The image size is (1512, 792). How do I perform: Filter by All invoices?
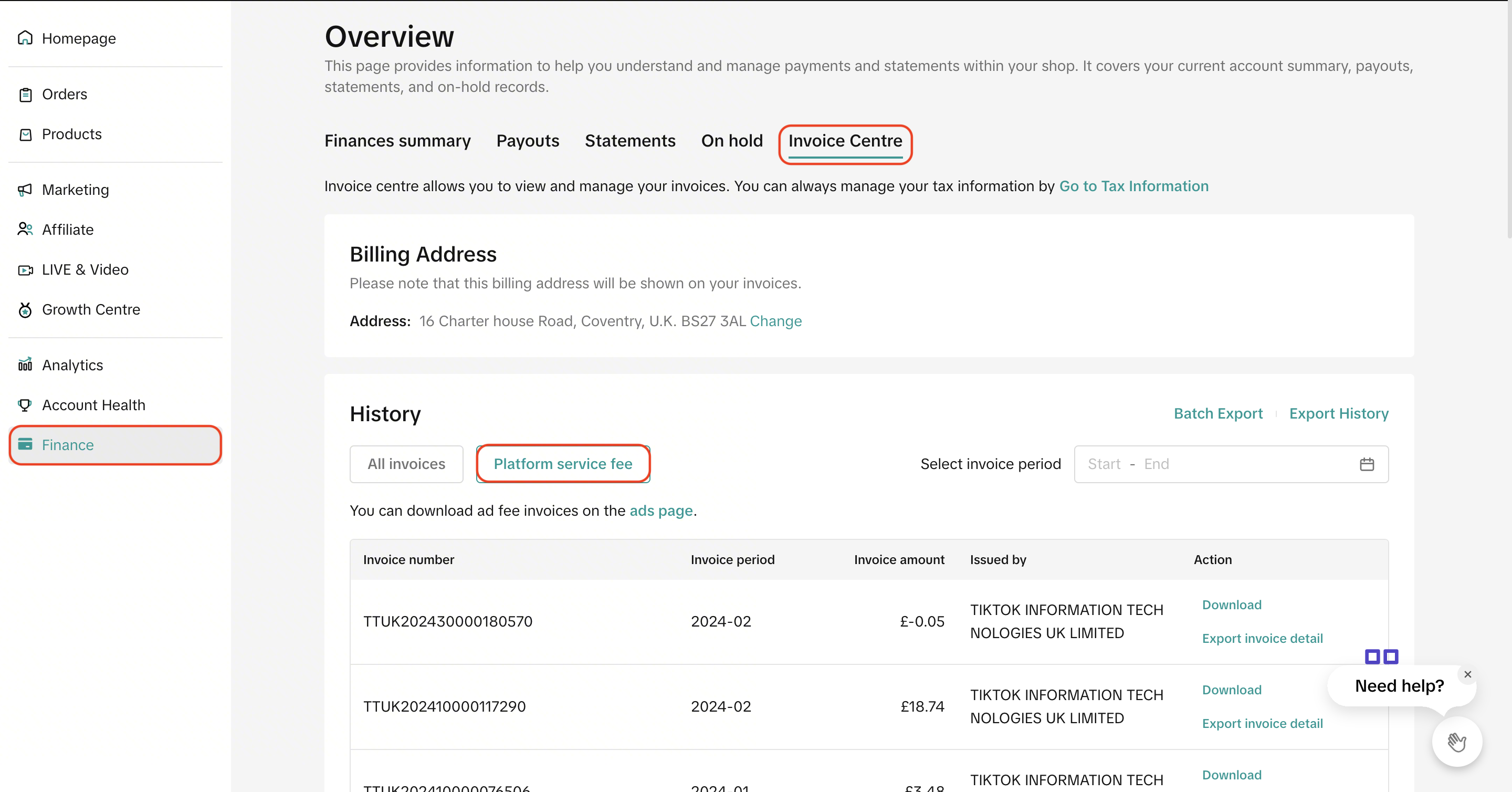click(x=406, y=464)
